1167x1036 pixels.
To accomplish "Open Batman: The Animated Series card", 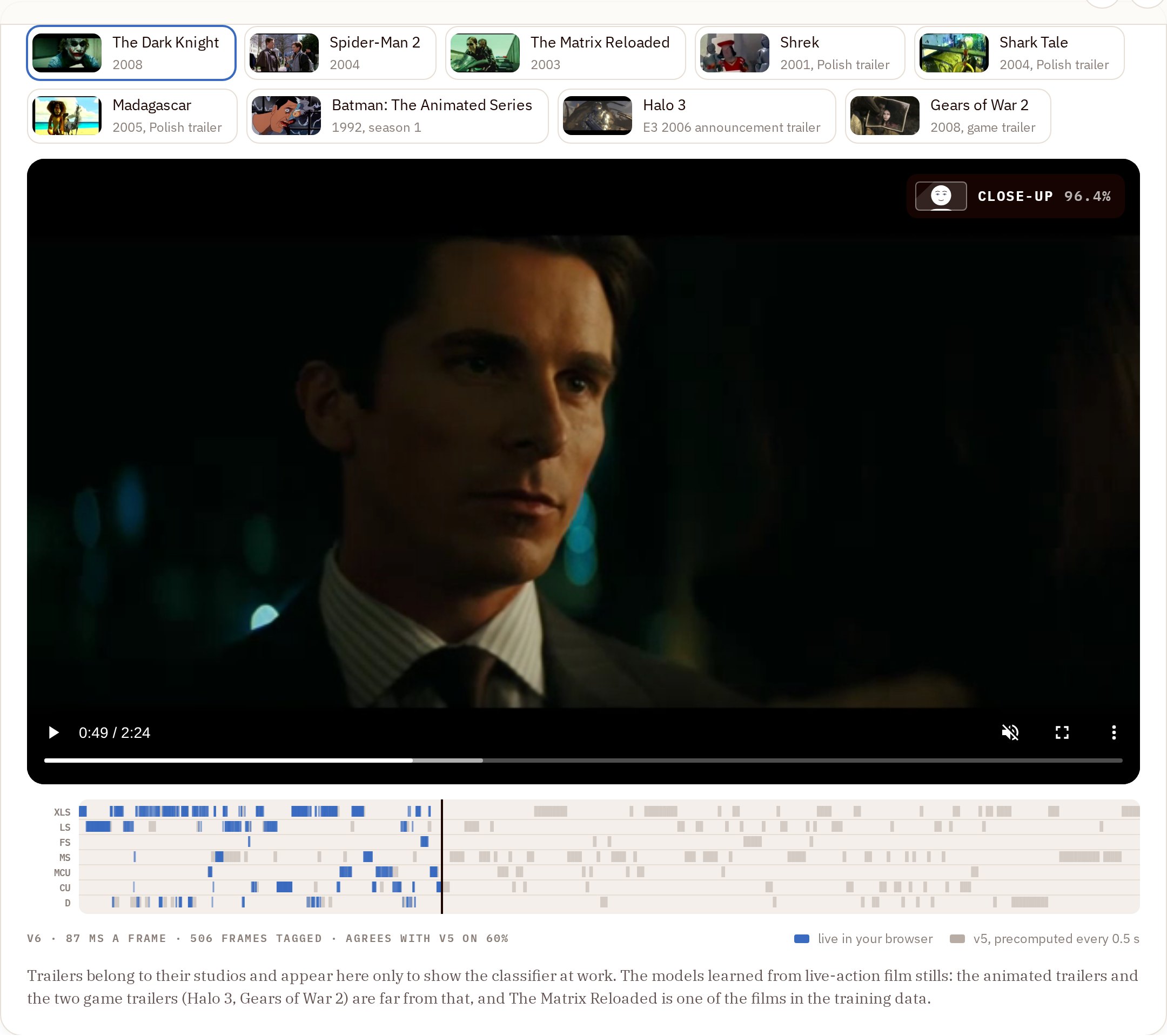I will pyautogui.click(x=397, y=116).
